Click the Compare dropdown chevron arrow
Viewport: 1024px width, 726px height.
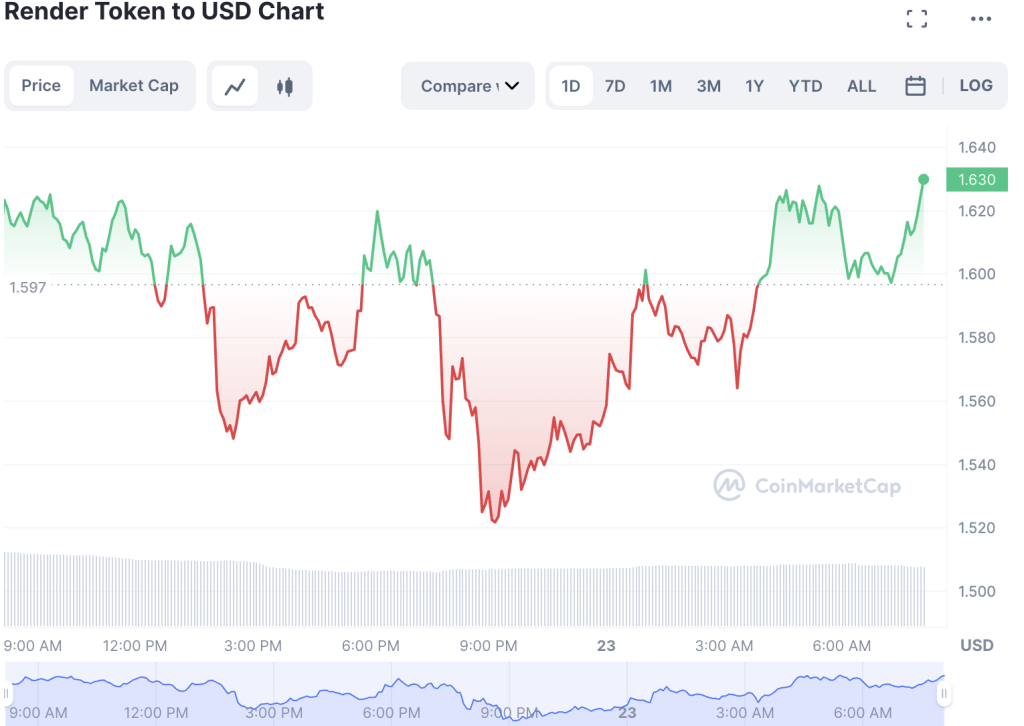click(512, 86)
